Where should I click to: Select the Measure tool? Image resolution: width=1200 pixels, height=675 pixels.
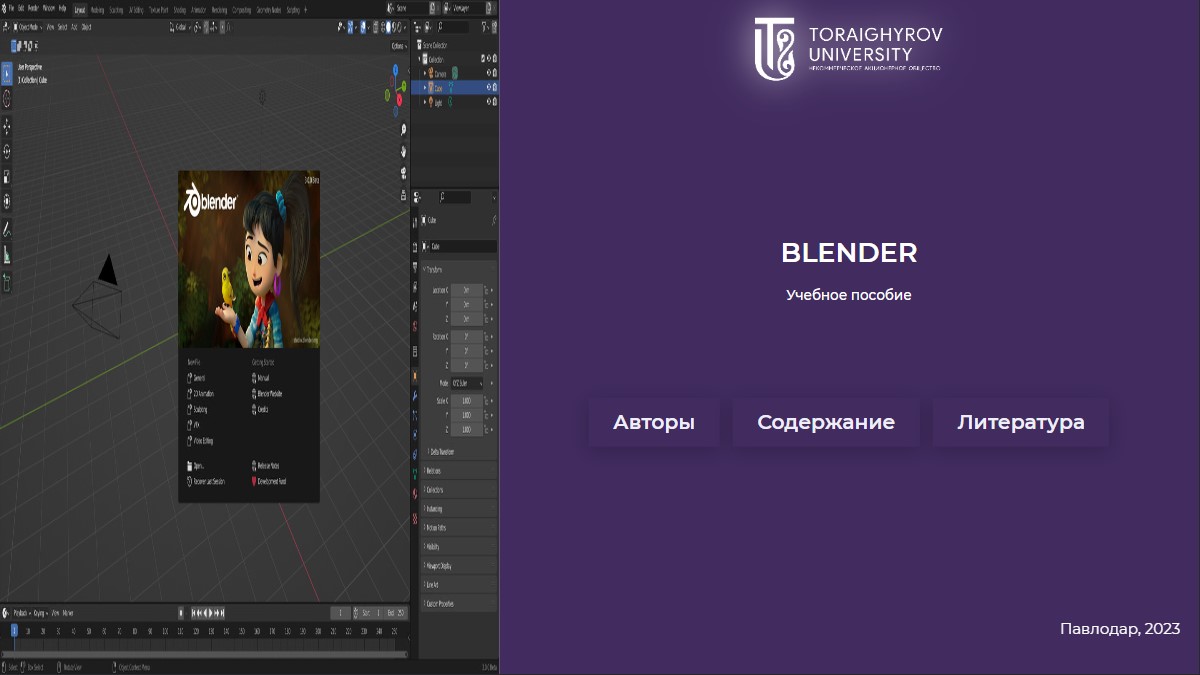click(8, 245)
